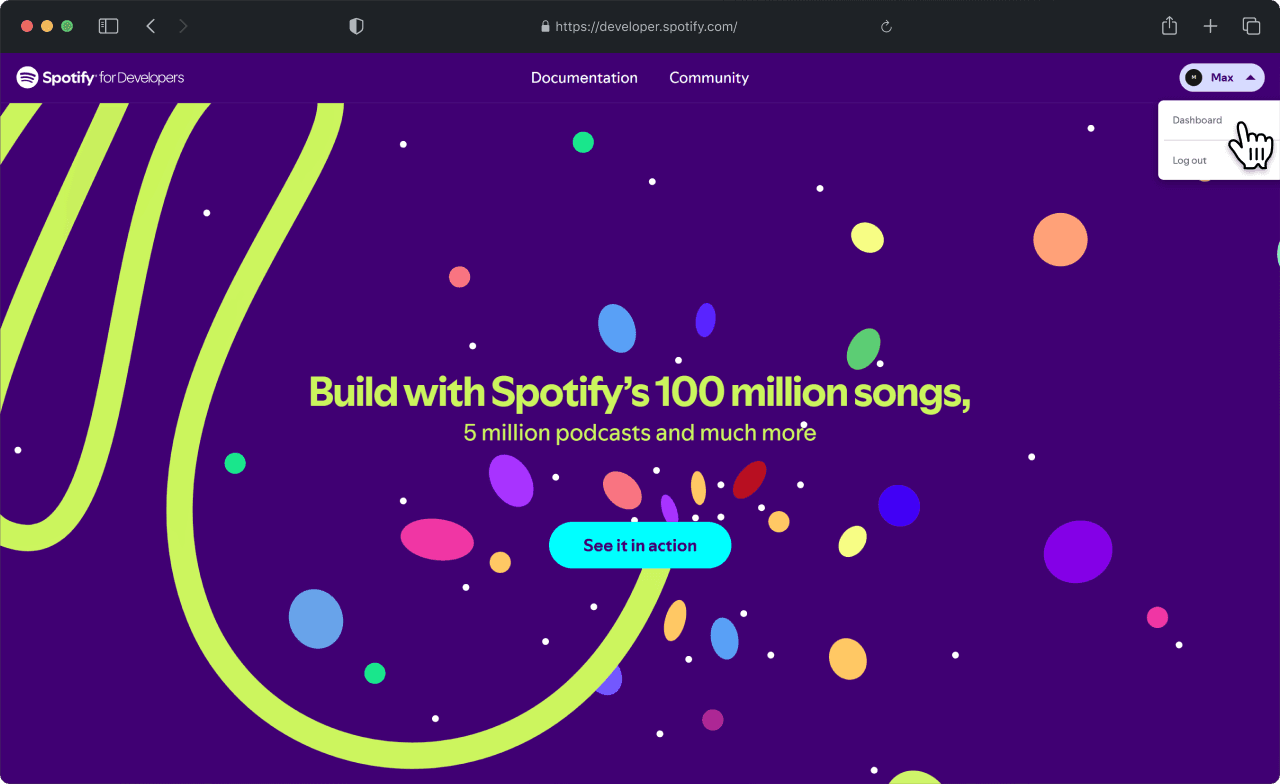Choose Log out from the user menu
The width and height of the screenshot is (1280, 784).
[1189, 160]
